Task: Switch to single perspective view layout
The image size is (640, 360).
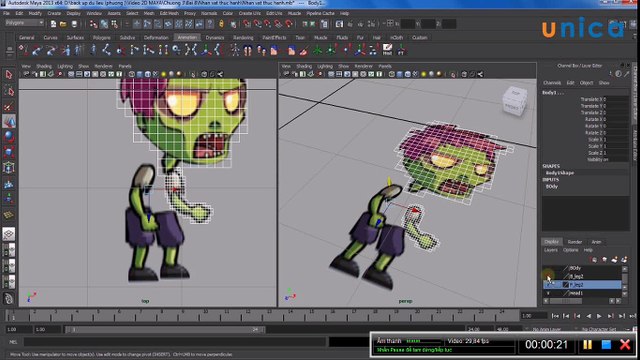Action: [x=9, y=234]
